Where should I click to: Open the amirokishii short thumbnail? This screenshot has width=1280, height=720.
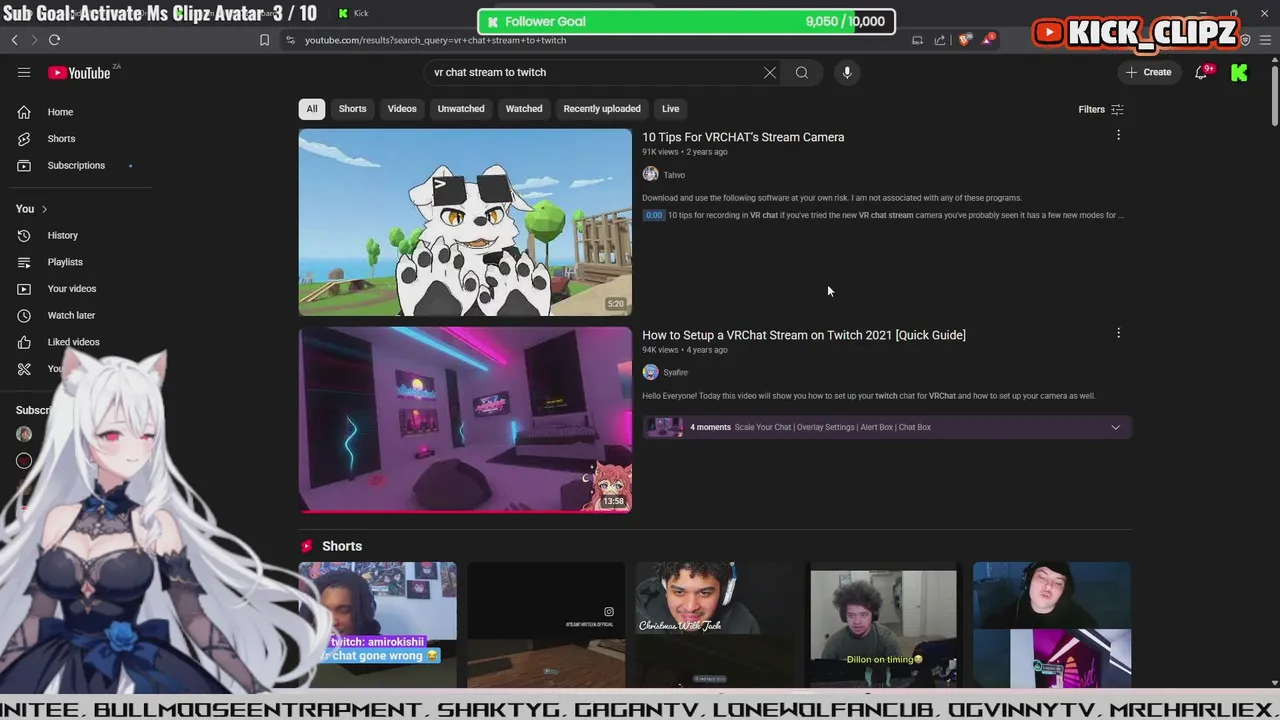[378, 624]
